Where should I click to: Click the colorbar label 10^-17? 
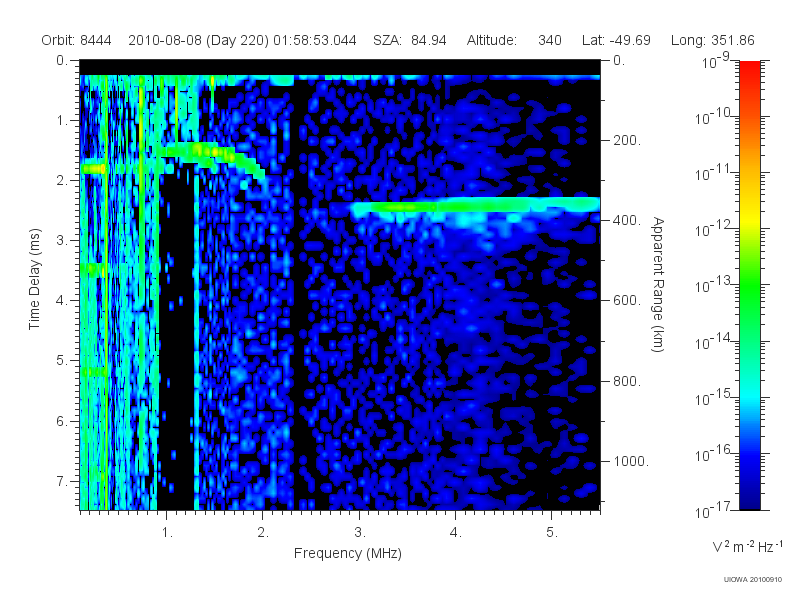pyautogui.click(x=715, y=510)
